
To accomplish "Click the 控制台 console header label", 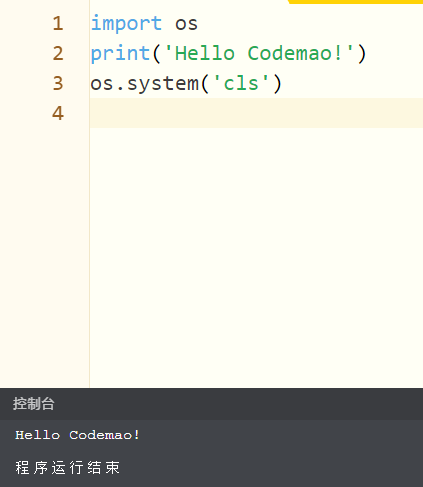I will (34, 404).
